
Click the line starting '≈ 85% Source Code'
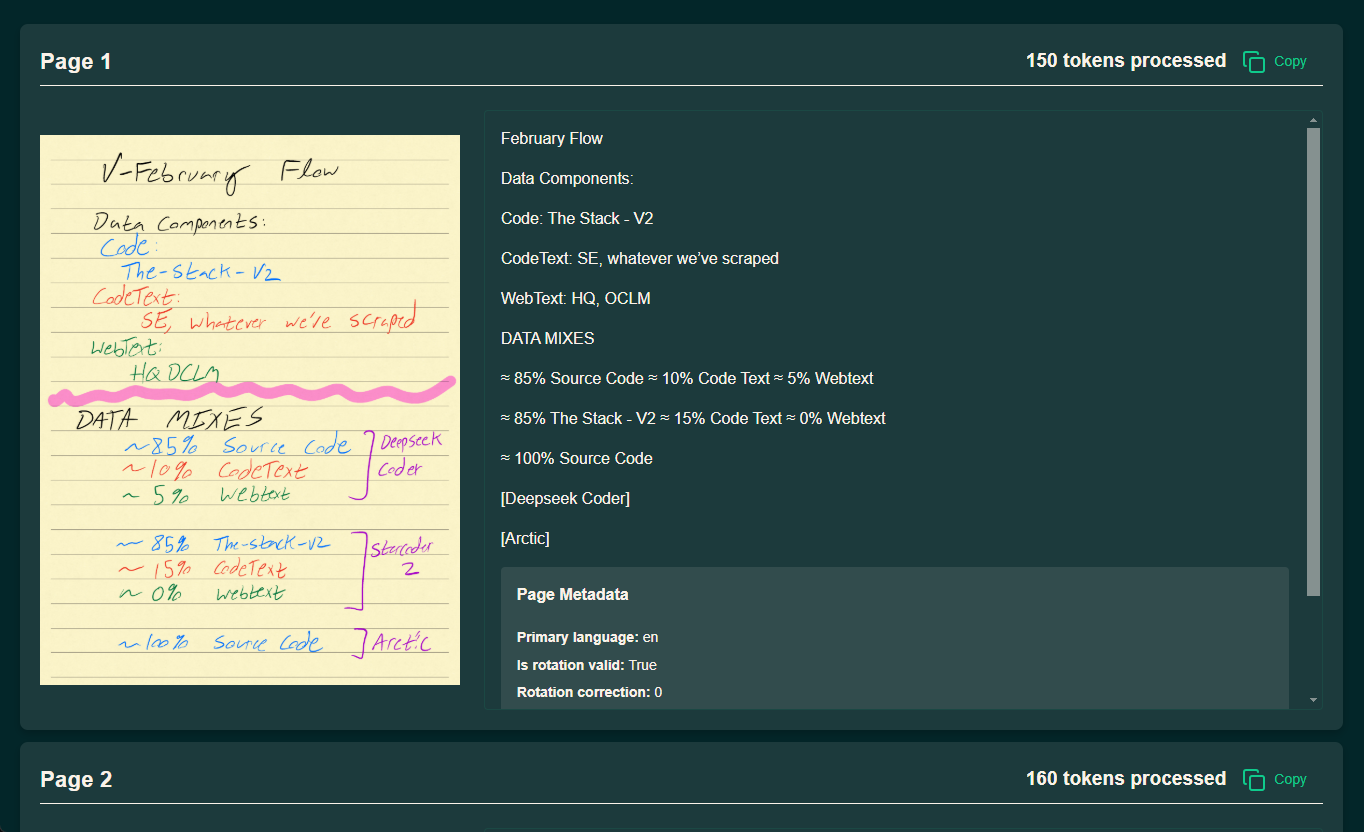point(687,378)
